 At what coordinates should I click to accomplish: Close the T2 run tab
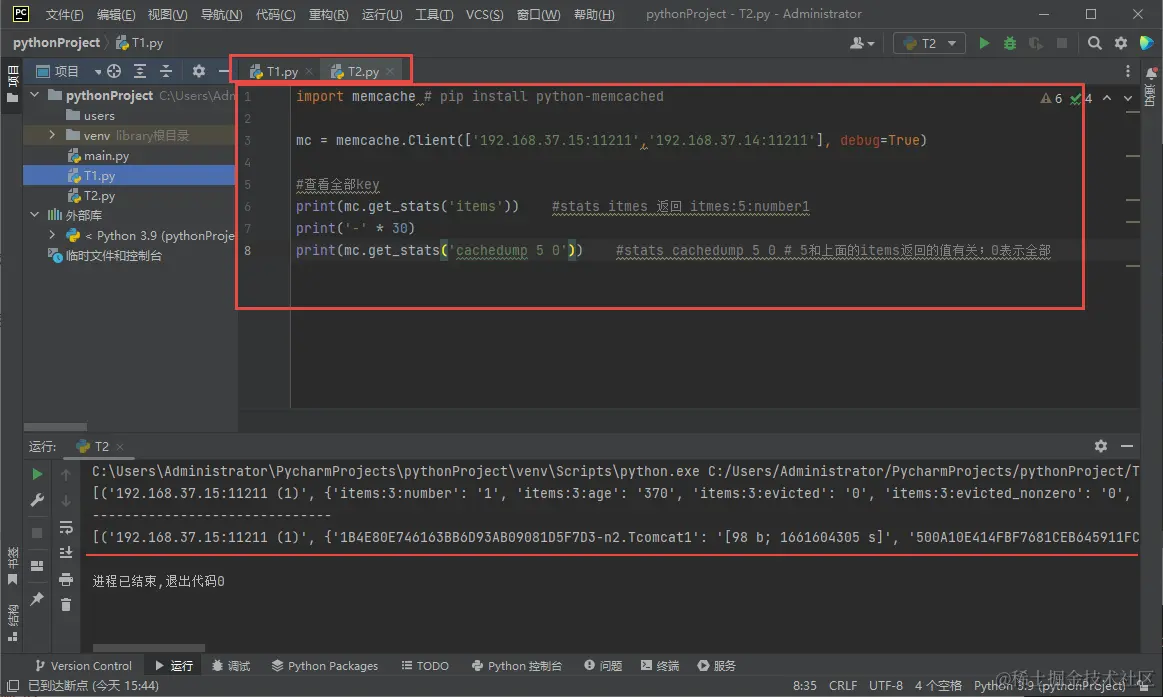pyautogui.click(x=120, y=446)
